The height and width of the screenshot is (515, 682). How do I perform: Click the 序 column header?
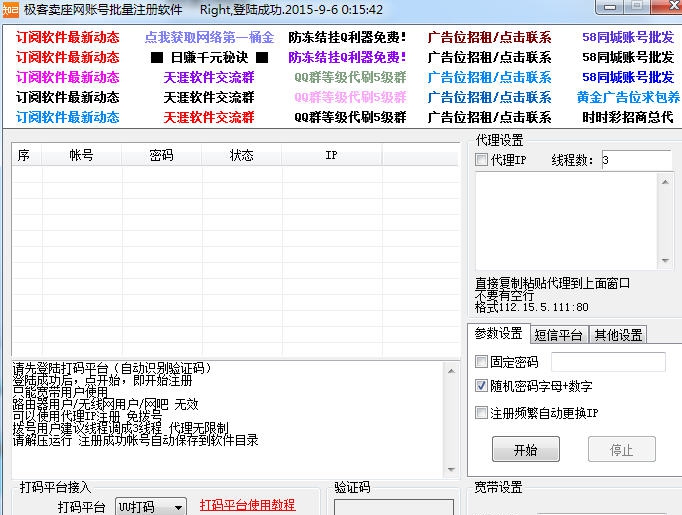point(27,155)
